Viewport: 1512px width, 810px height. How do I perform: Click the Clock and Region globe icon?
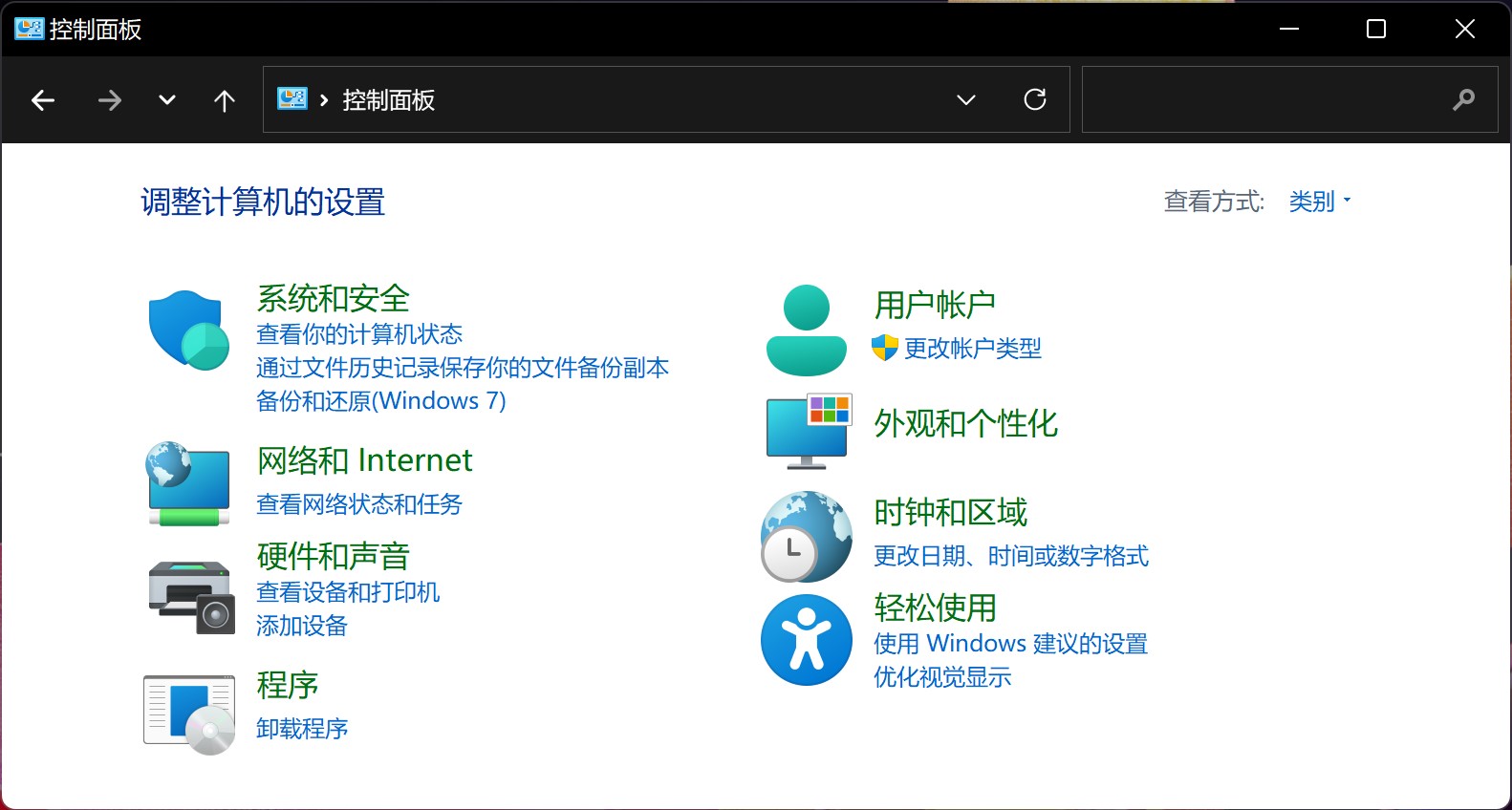806,536
